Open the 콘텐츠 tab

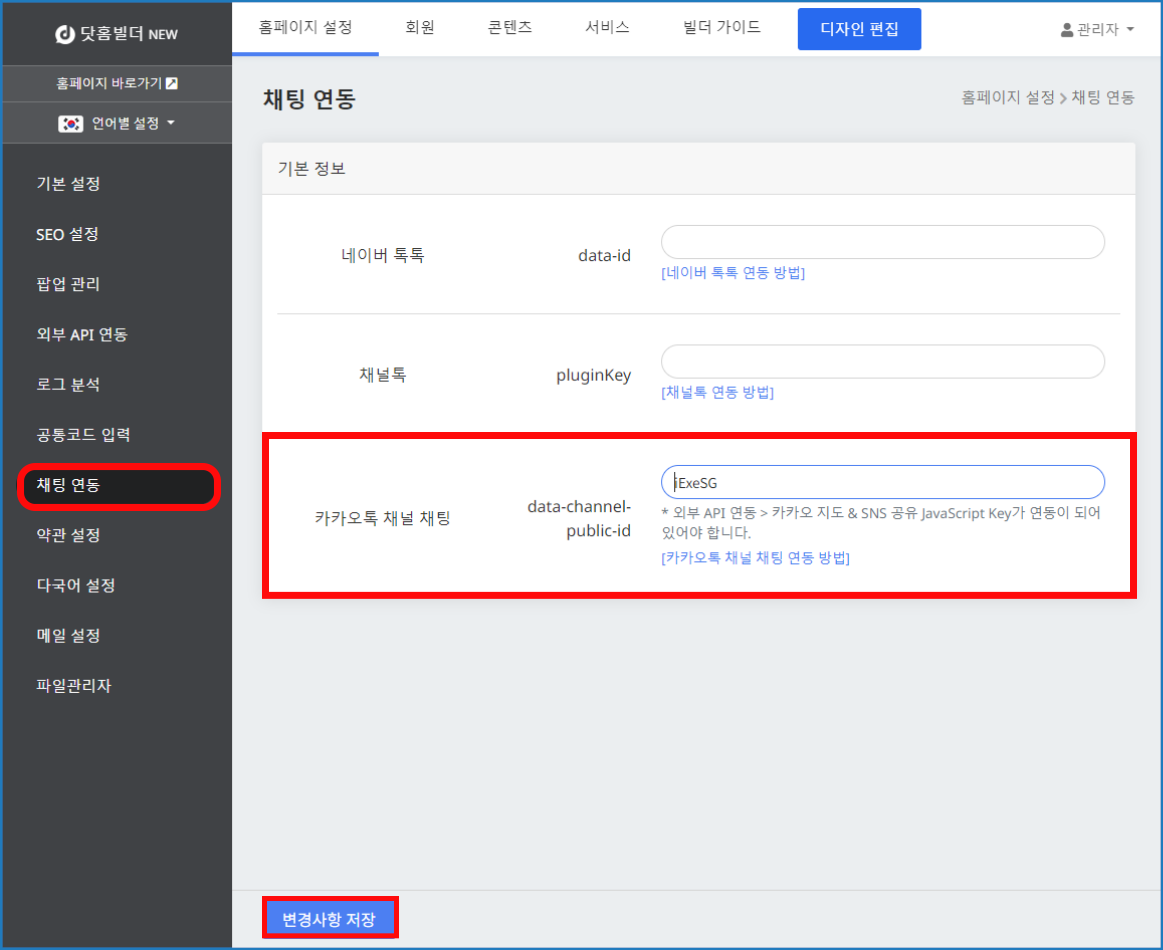pyautogui.click(x=510, y=28)
